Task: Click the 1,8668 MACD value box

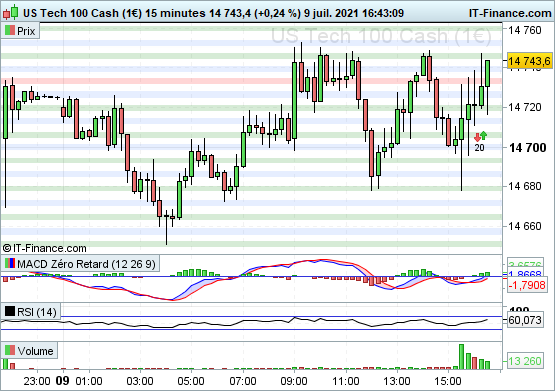Action: tap(525, 274)
